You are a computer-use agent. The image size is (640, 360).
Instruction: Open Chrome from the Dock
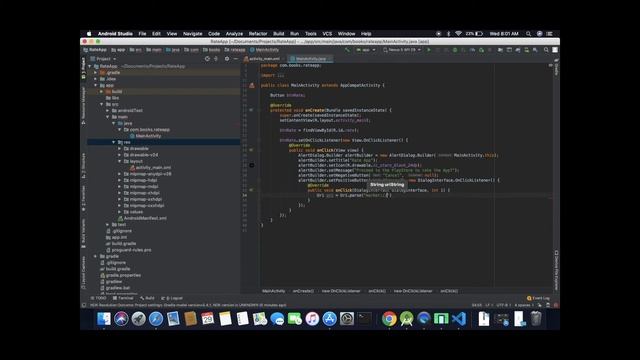389,318
